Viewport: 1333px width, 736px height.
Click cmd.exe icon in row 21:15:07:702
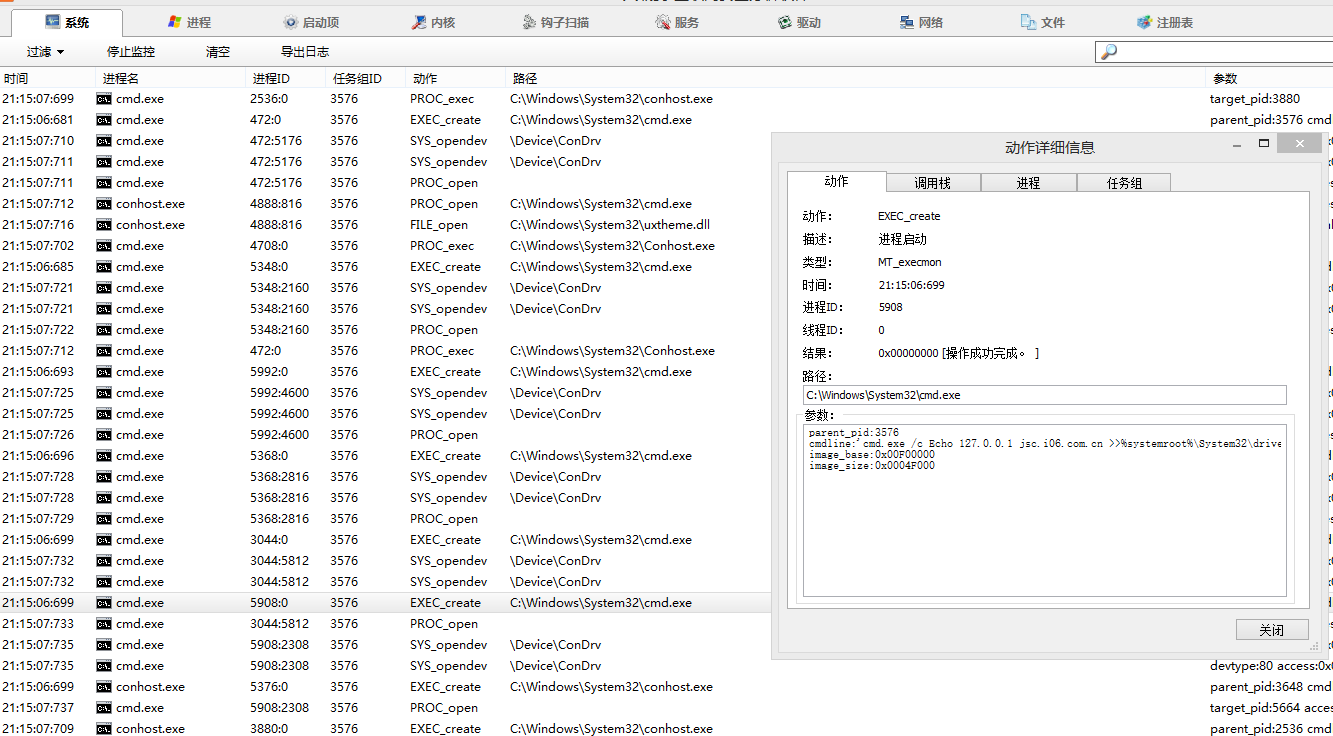click(103, 246)
